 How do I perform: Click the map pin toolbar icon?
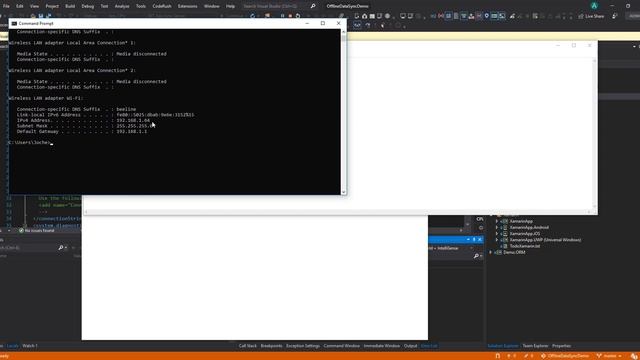point(487,16)
